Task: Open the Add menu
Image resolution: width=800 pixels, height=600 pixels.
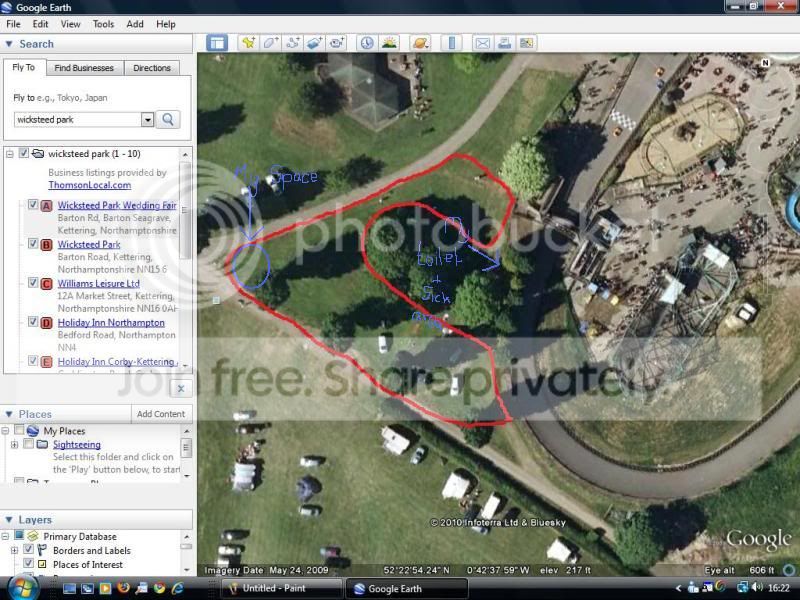Action: 135,24
